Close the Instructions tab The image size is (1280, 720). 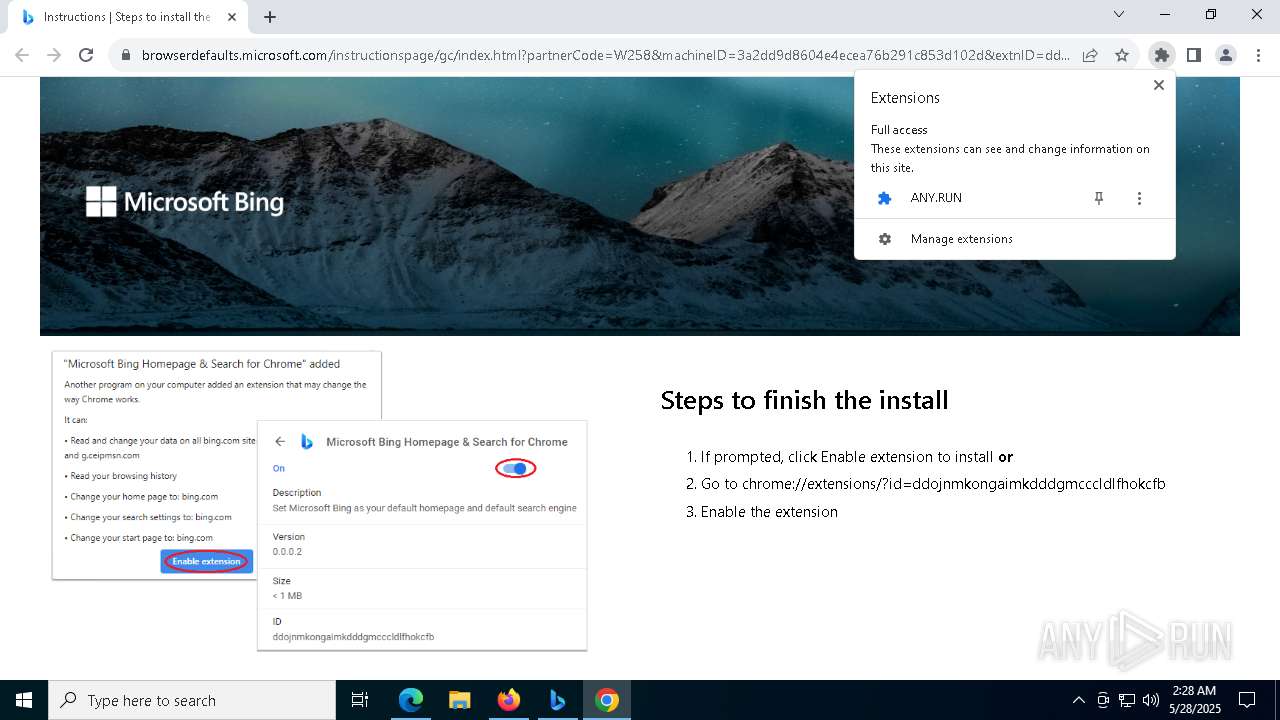[232, 17]
